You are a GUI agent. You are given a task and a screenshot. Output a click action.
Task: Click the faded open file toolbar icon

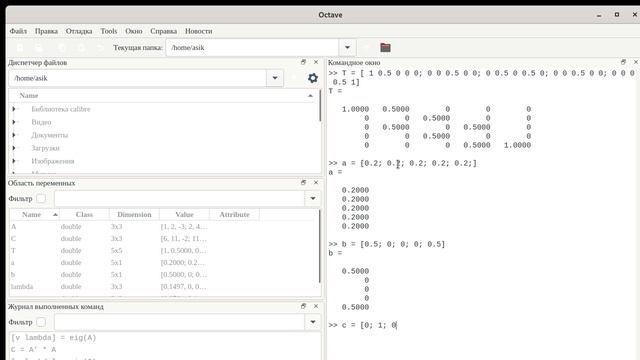click(39, 48)
